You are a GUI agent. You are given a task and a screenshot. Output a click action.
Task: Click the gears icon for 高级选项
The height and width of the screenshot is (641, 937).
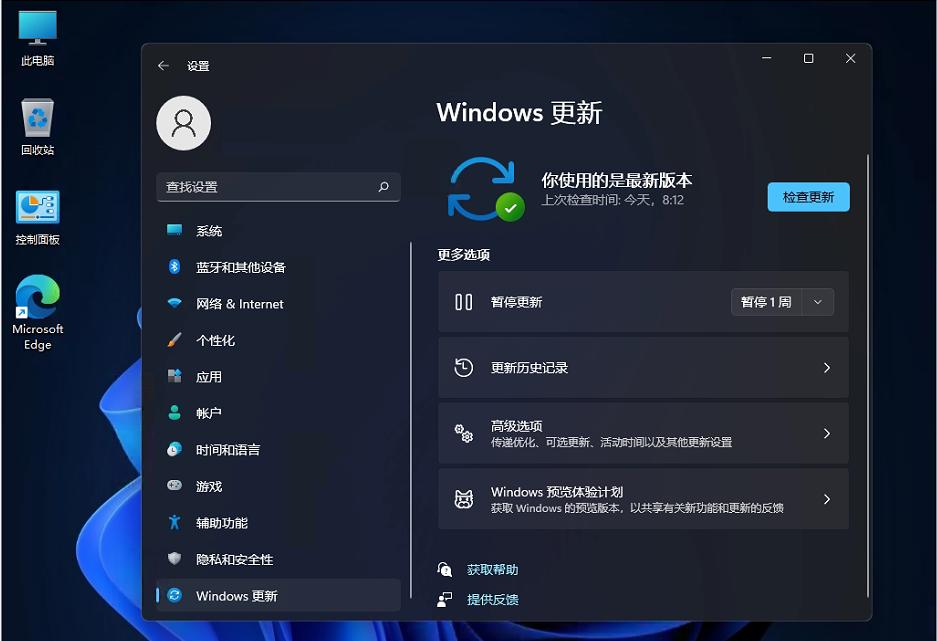(464, 433)
